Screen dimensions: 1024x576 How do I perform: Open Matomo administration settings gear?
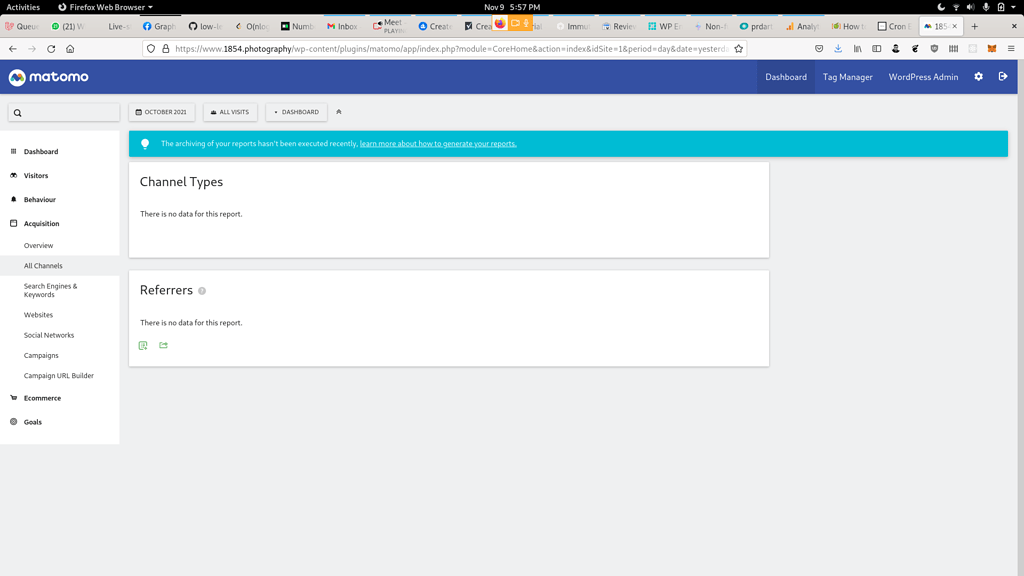[x=978, y=76]
